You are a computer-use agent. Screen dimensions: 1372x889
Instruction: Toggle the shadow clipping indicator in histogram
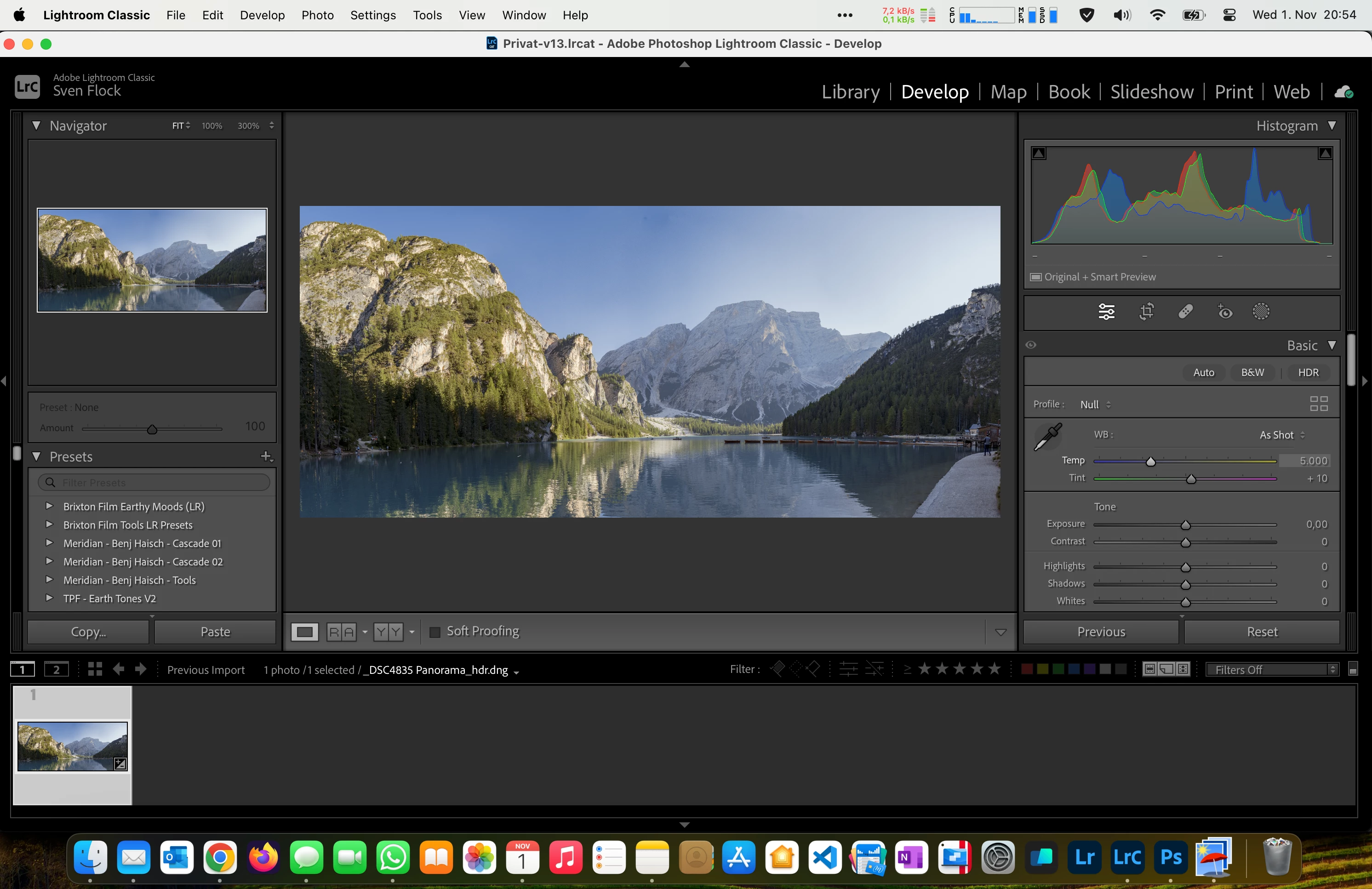(x=1039, y=153)
